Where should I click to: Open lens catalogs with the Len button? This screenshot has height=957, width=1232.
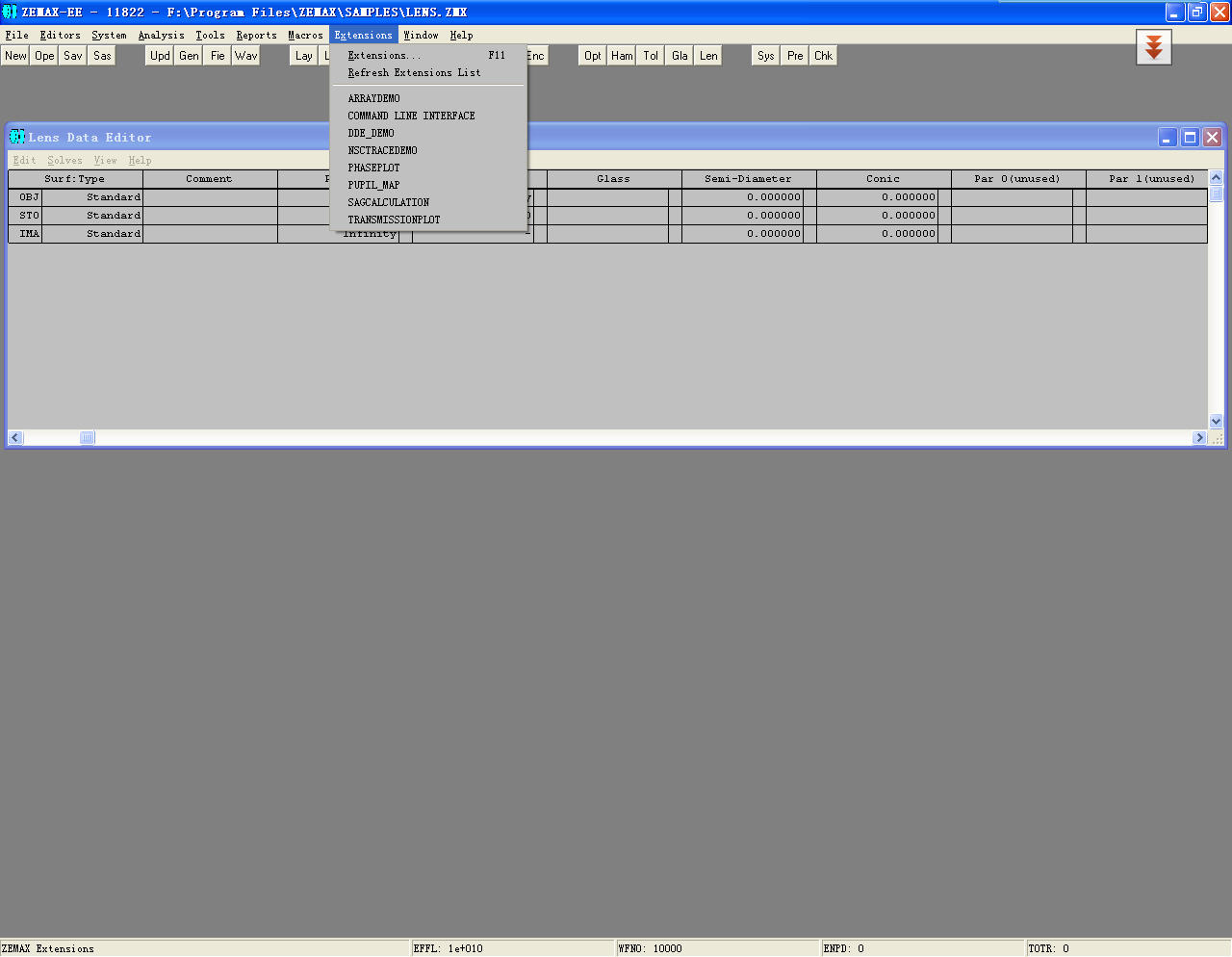pos(708,56)
